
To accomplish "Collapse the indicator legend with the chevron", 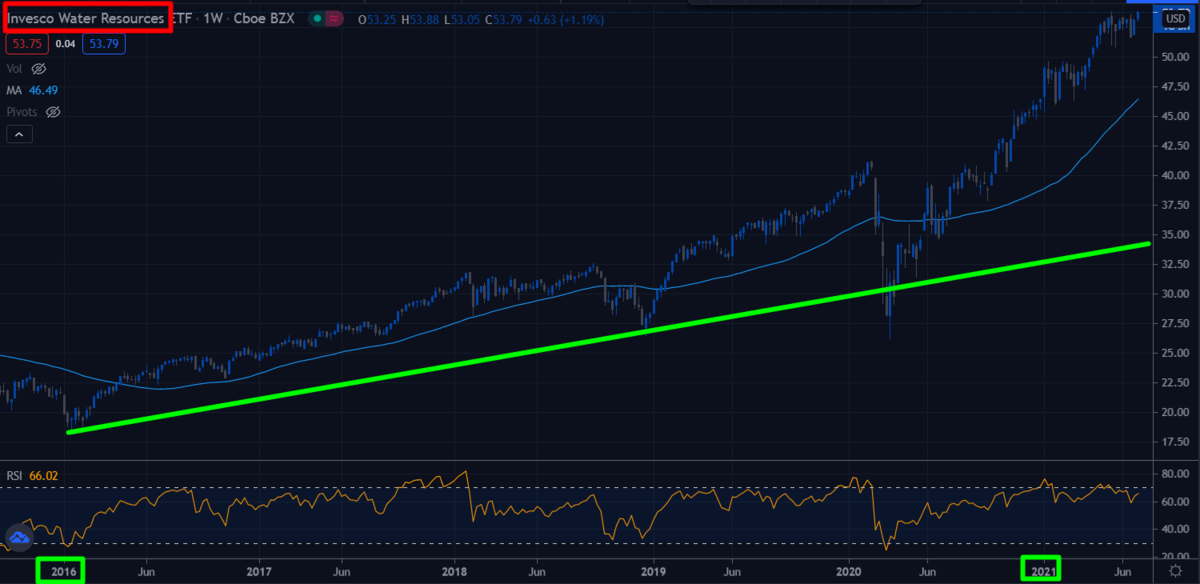I will 19,134.
